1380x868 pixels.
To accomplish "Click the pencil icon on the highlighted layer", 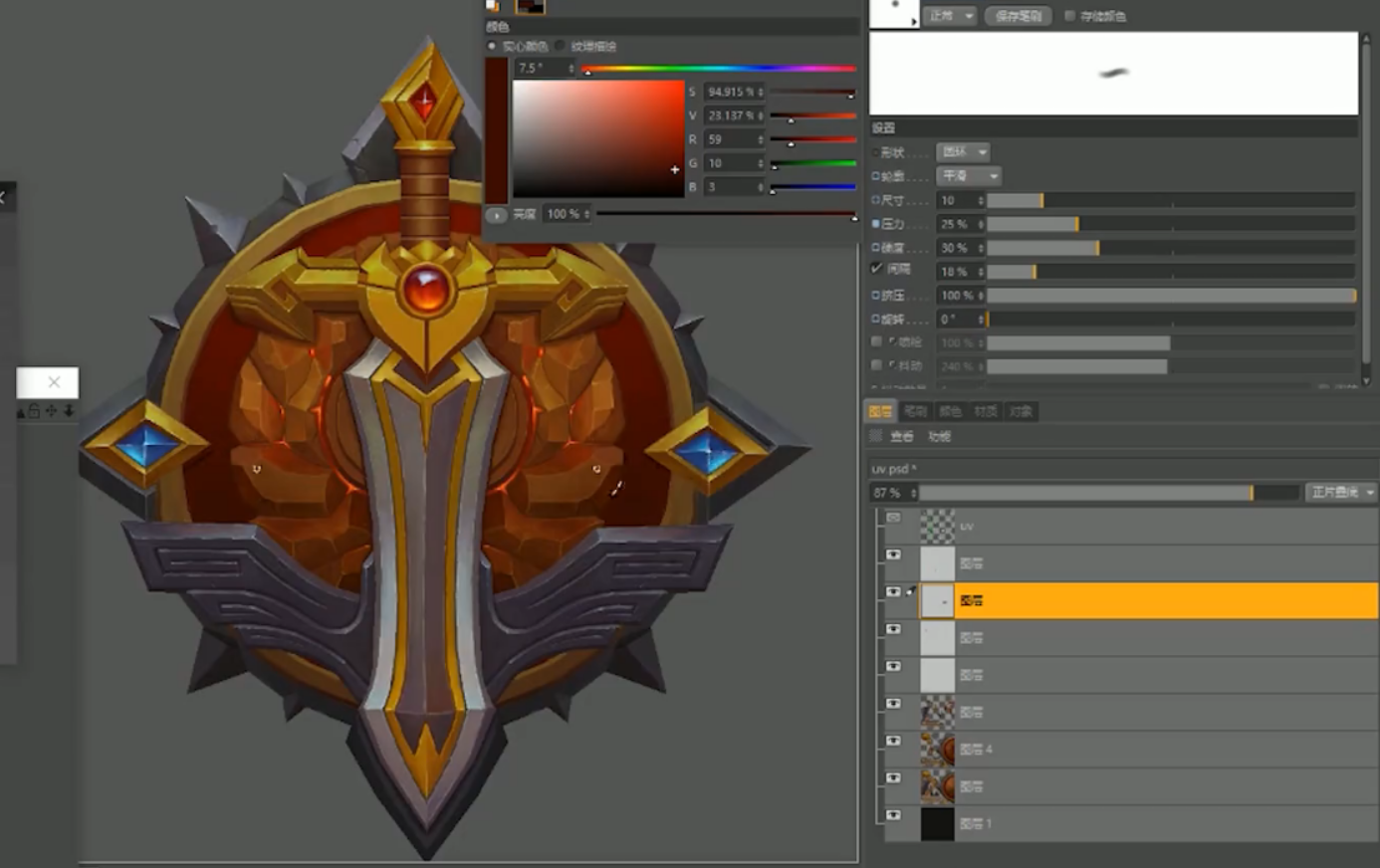I will point(910,591).
